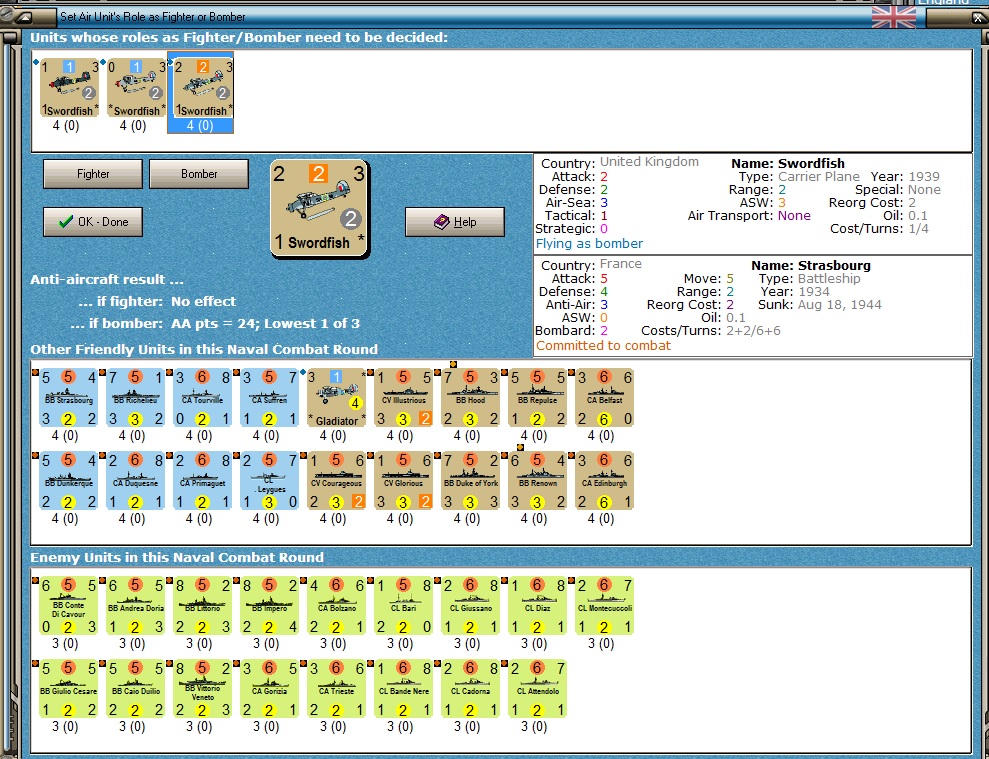Screen dimensions: 989x759
Task: Click the Bomber role button
Action: coord(199,174)
